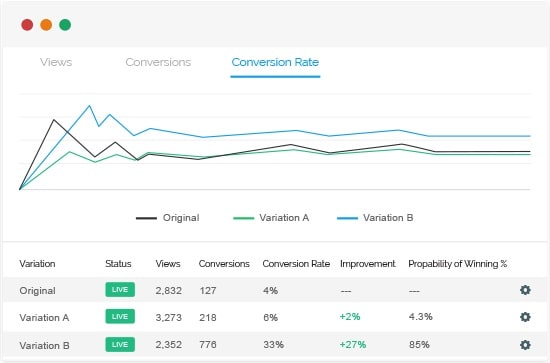Select the Variation B row name
The width and height of the screenshot is (550, 363).
tap(45, 345)
